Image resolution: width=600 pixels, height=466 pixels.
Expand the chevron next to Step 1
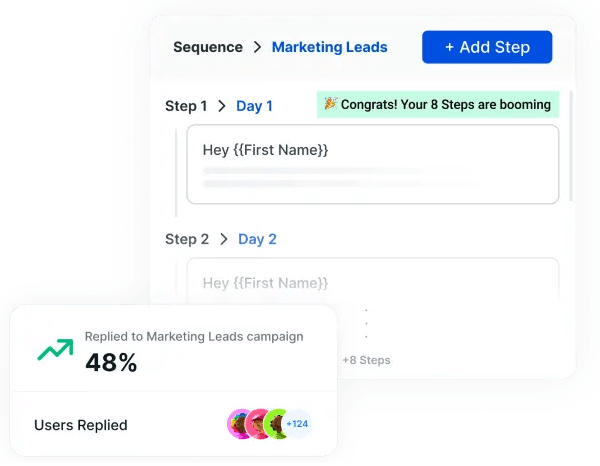(x=222, y=106)
